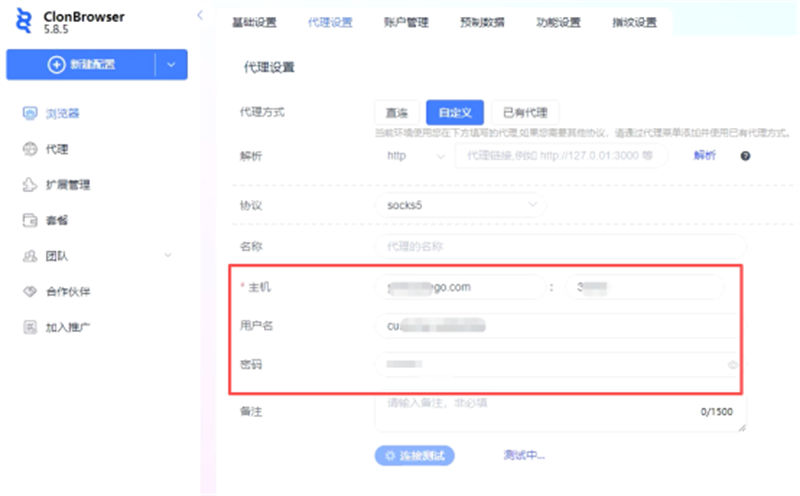This screenshot has width=800, height=496.
Task: Switch to the 代理设置 tab
Action: tap(330, 22)
